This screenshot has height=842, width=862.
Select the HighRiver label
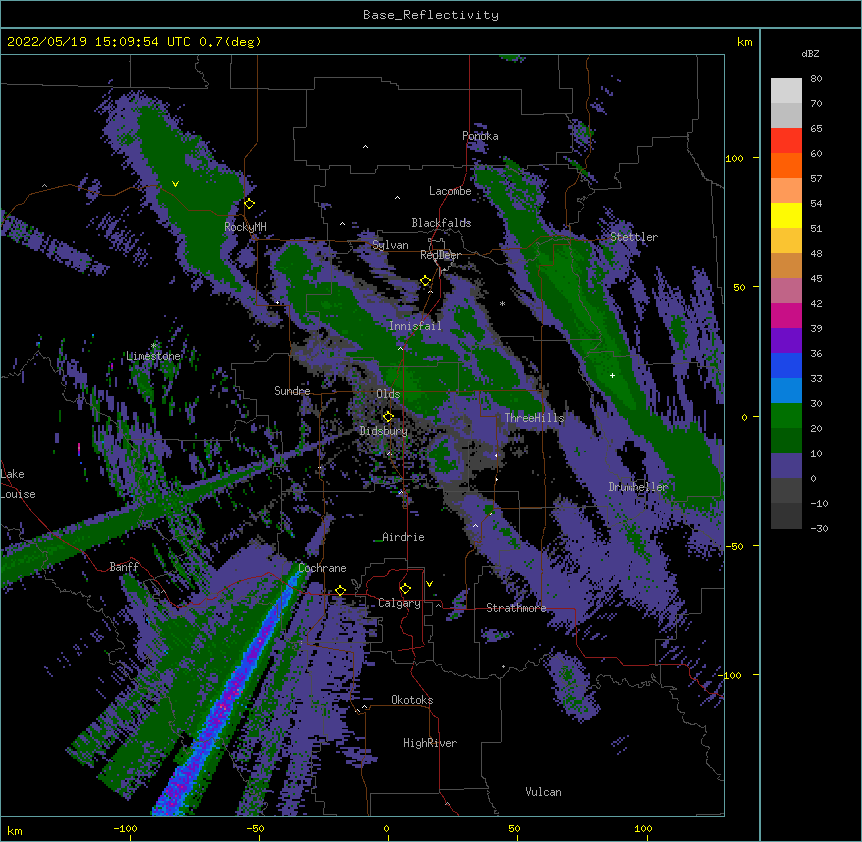pos(430,743)
